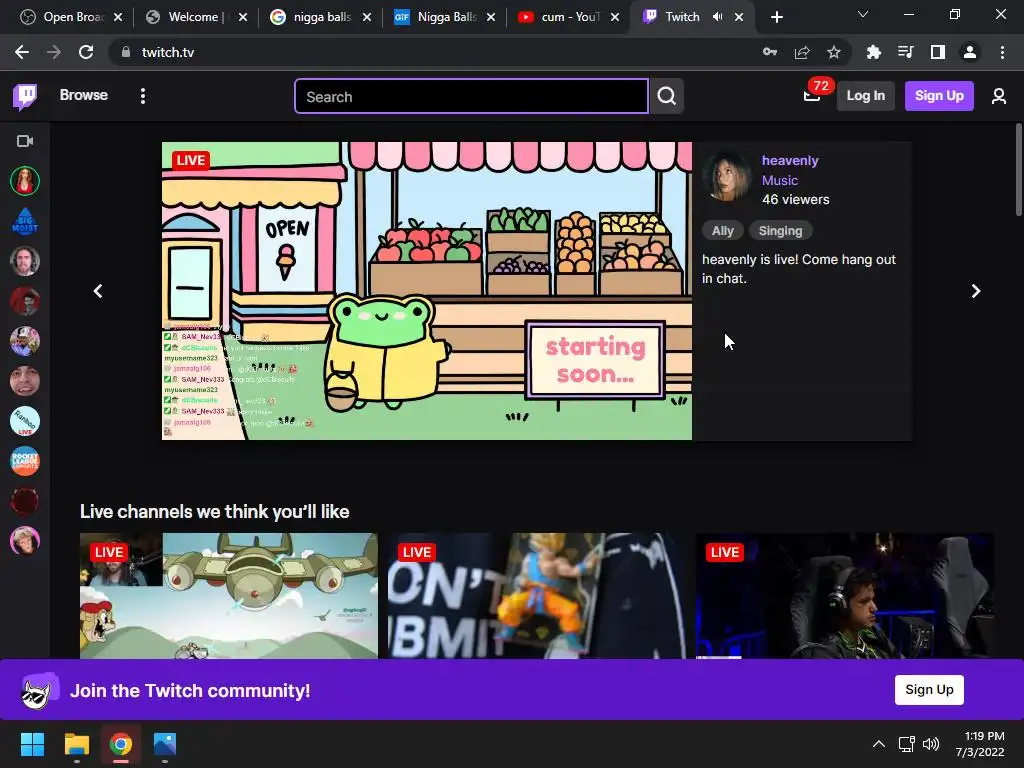Click inside the Twitch Search field
Image resolution: width=1024 pixels, height=768 pixels.
pyautogui.click(x=472, y=96)
